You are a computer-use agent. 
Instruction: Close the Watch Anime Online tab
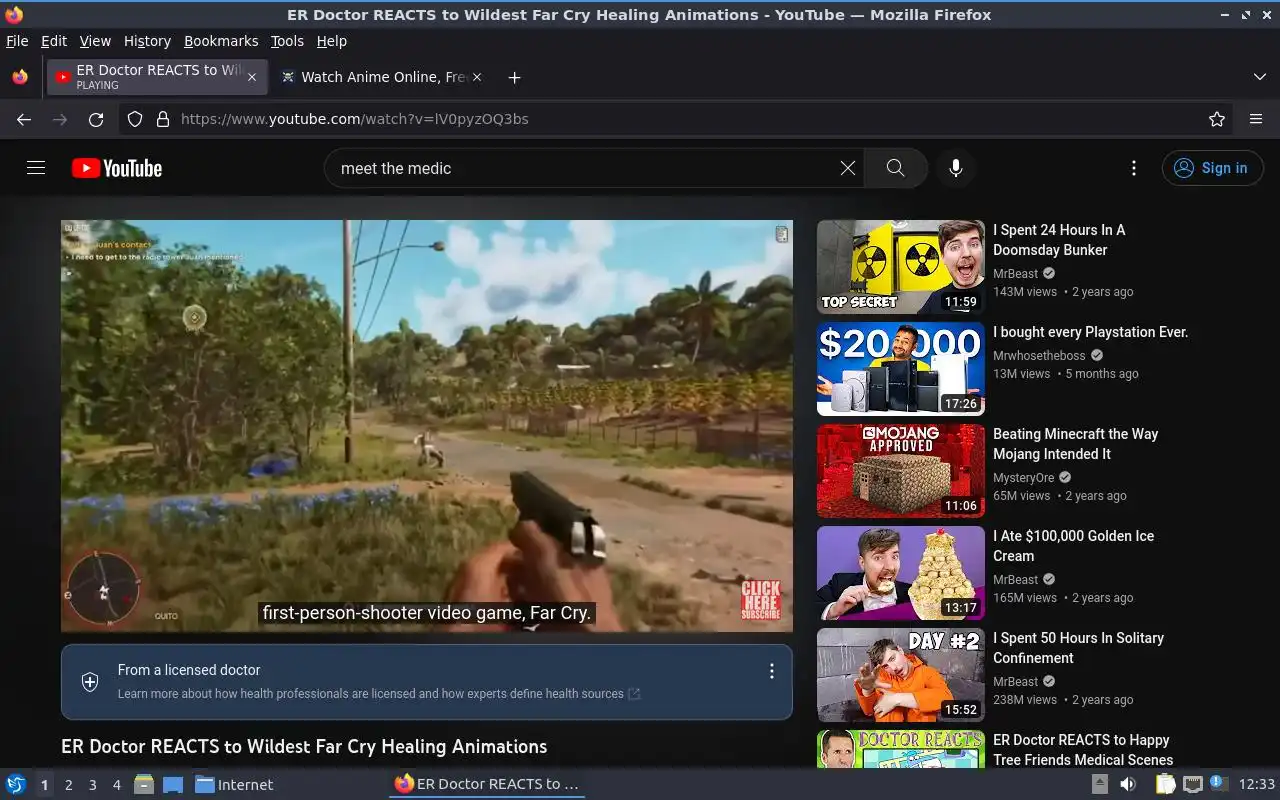(477, 77)
